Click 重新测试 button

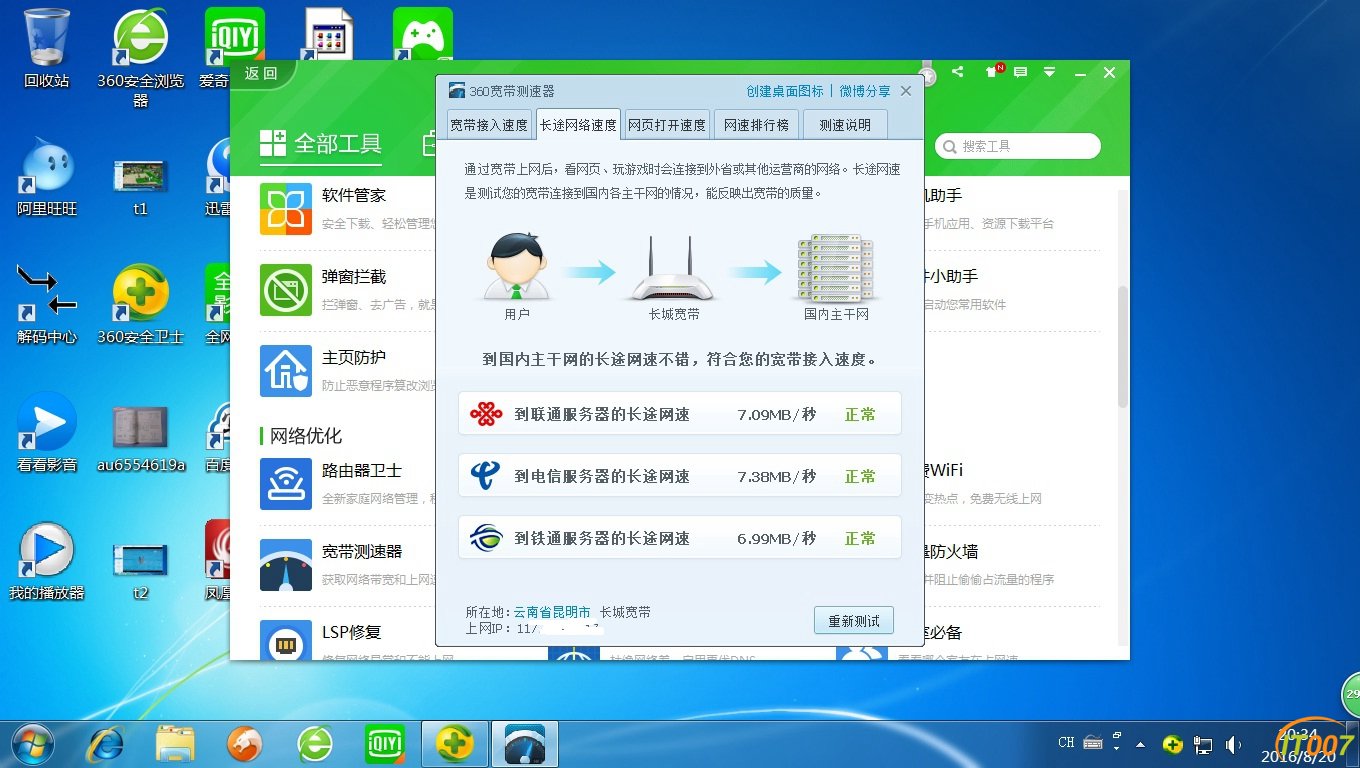click(854, 621)
